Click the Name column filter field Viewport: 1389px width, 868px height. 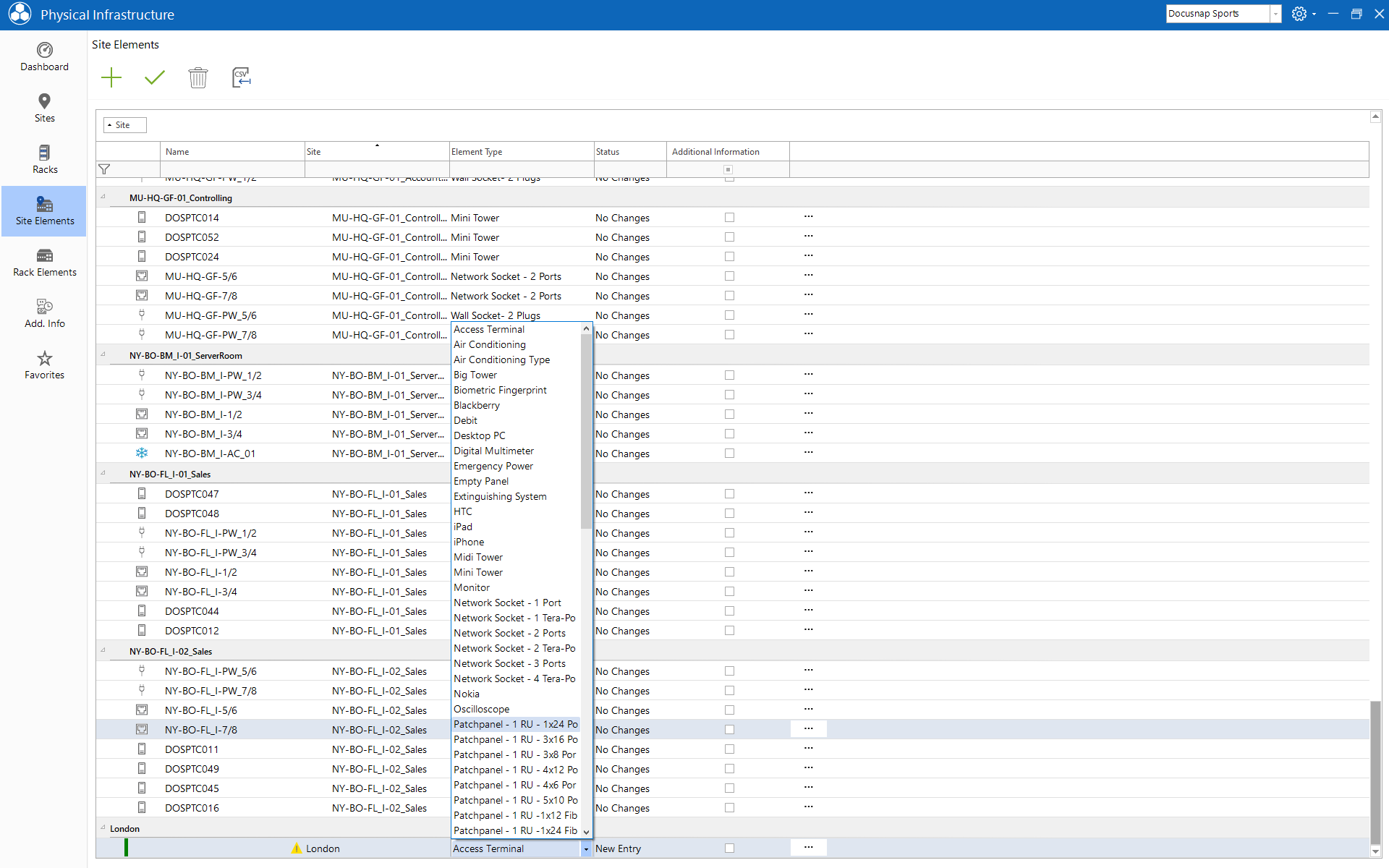tap(232, 169)
